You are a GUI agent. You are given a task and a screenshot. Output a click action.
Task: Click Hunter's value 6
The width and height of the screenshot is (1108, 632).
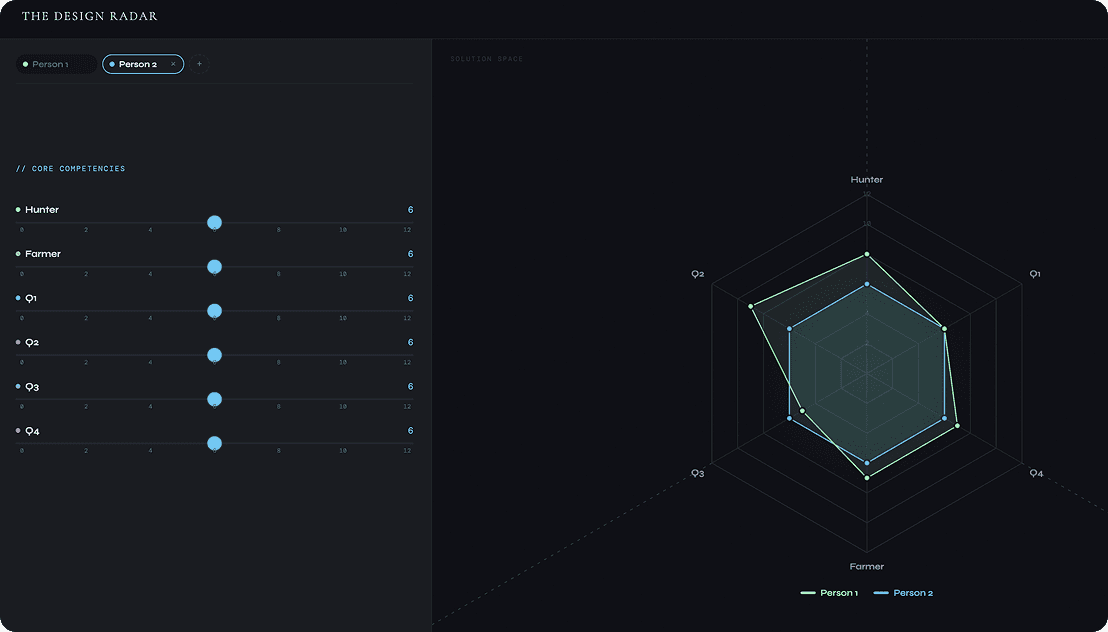411,210
